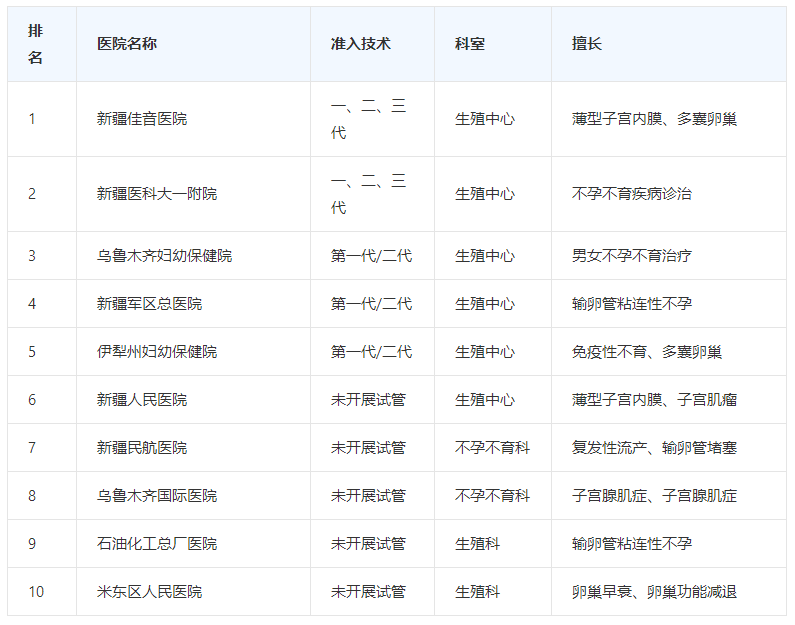Click the 不孕不育疾病诊治 specialty cell
The width and height of the screenshot is (795, 625).
[x=632, y=194]
